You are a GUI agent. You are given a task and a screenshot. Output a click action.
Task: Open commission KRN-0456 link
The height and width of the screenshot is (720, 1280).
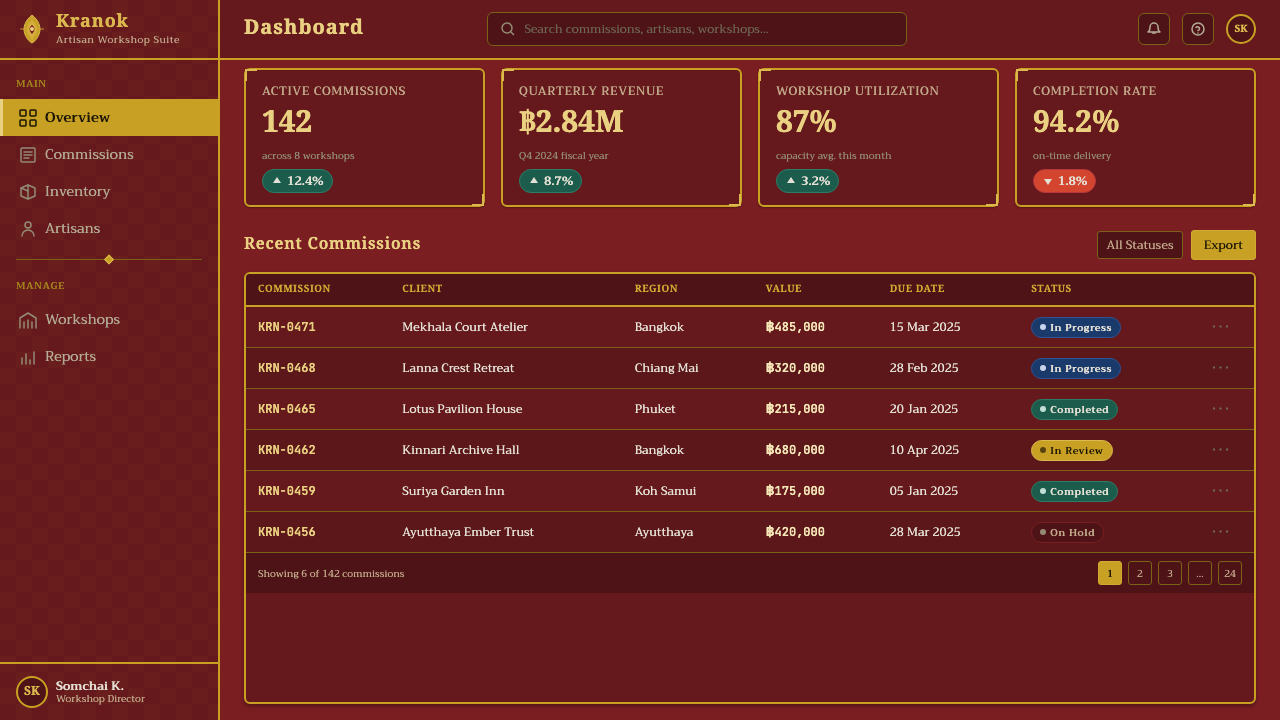point(287,532)
